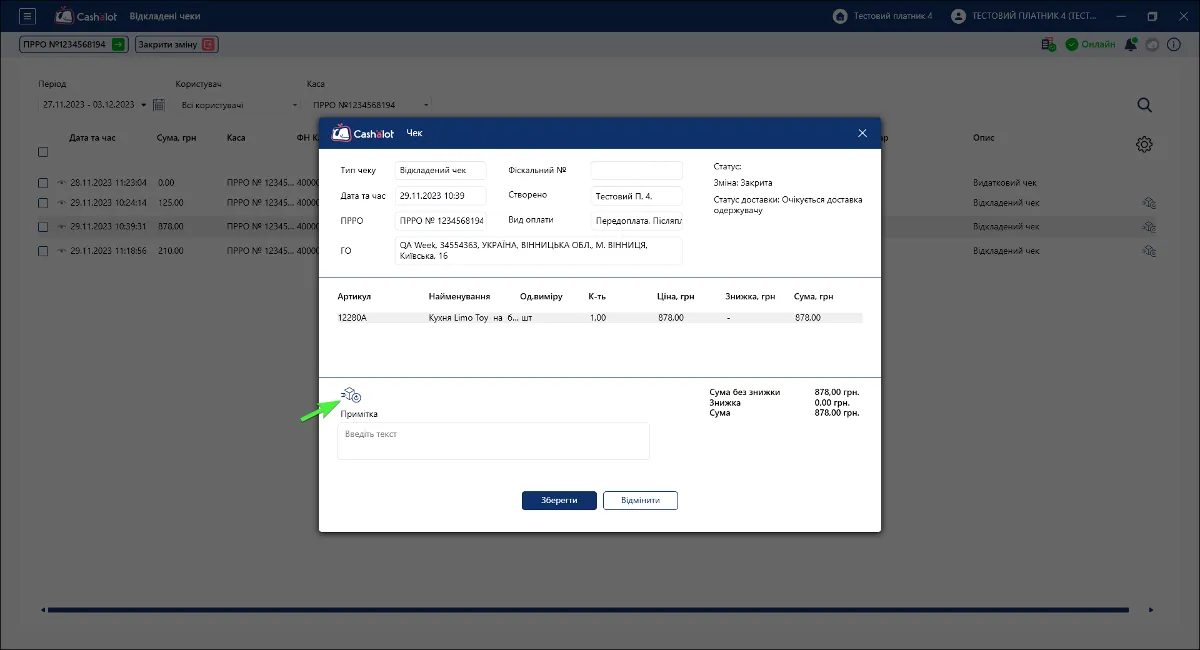1200x650 pixels.
Task: Tick the checkbox for the 28.11.2023 11:23:04 row
Action: click(43, 183)
